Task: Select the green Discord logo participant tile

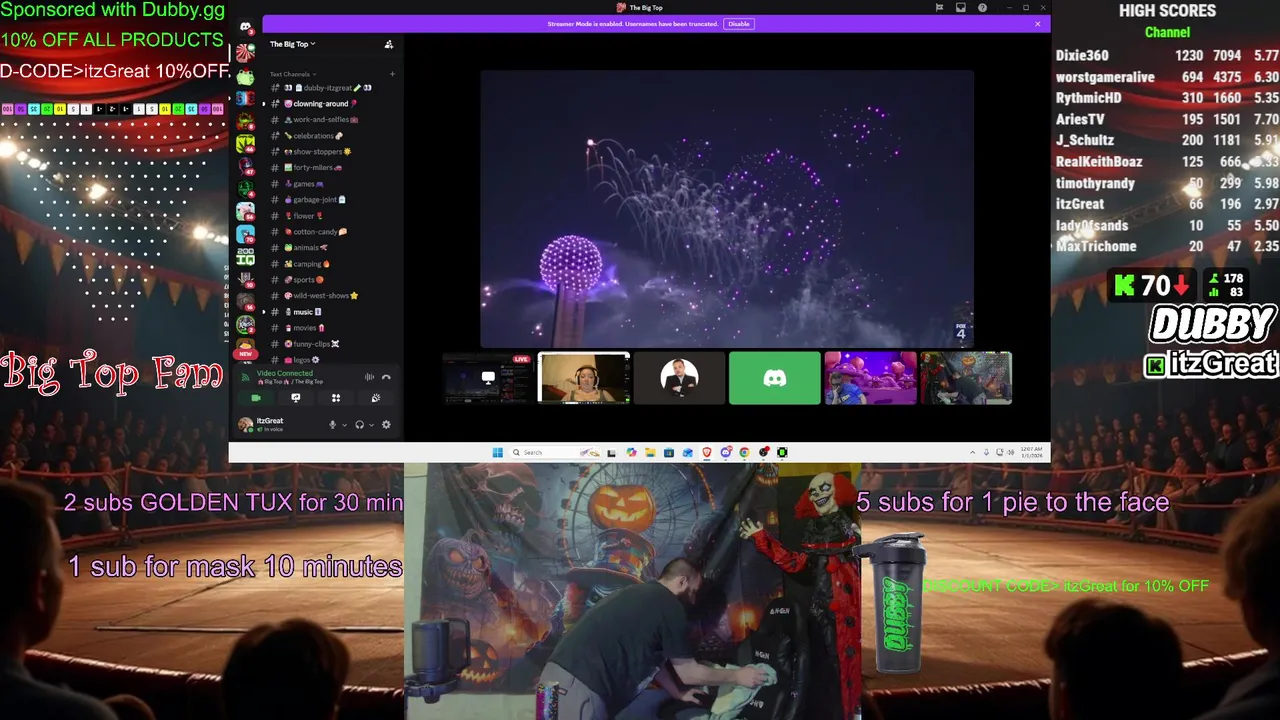Action: [775, 378]
